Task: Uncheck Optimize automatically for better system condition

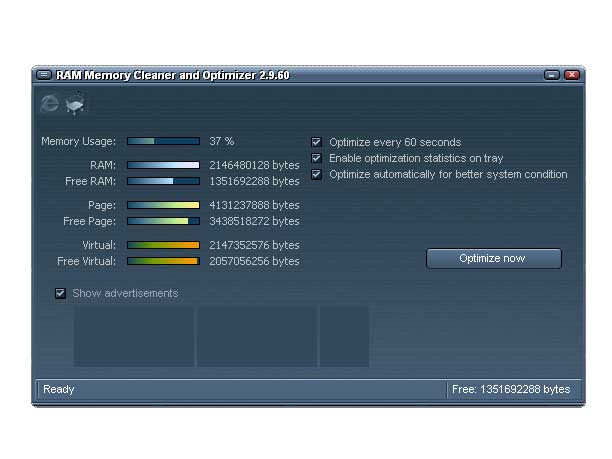Action: pos(316,174)
